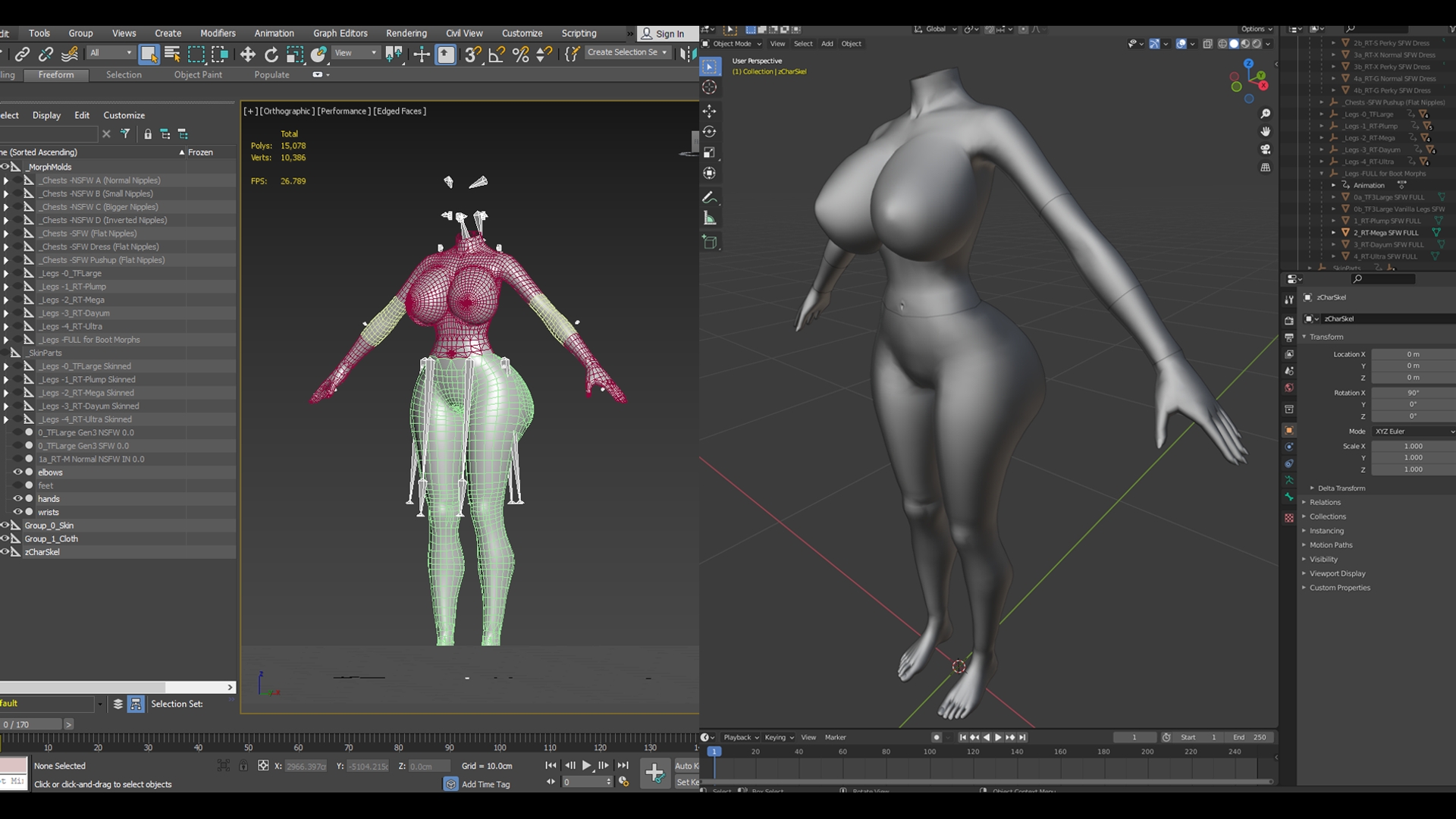Click the Select and Place icon
1456x819 pixels.
tap(318, 54)
